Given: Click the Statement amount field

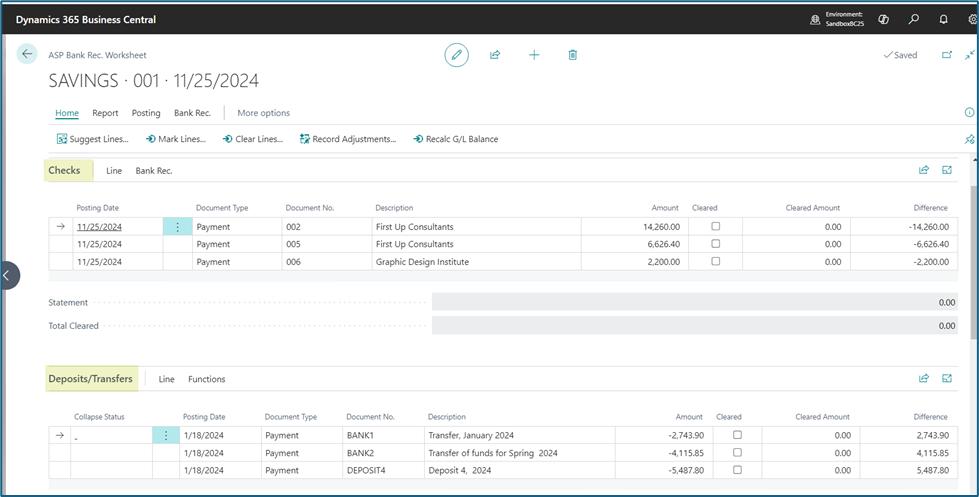Looking at the screenshot, I should 694,302.
